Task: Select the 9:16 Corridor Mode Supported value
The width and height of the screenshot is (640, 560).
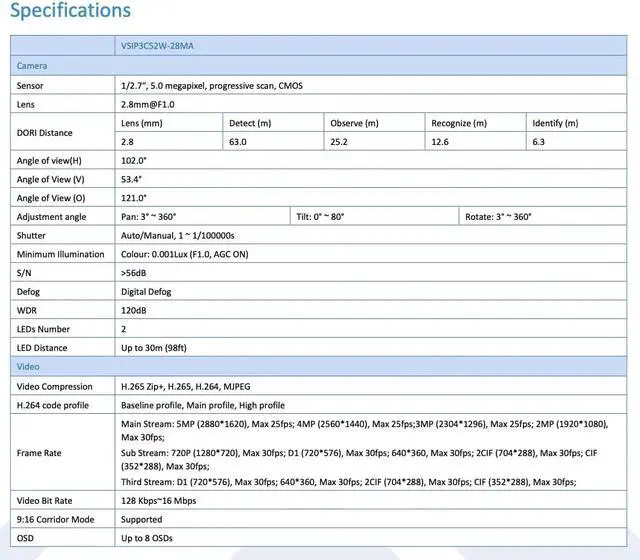Action: 141,520
